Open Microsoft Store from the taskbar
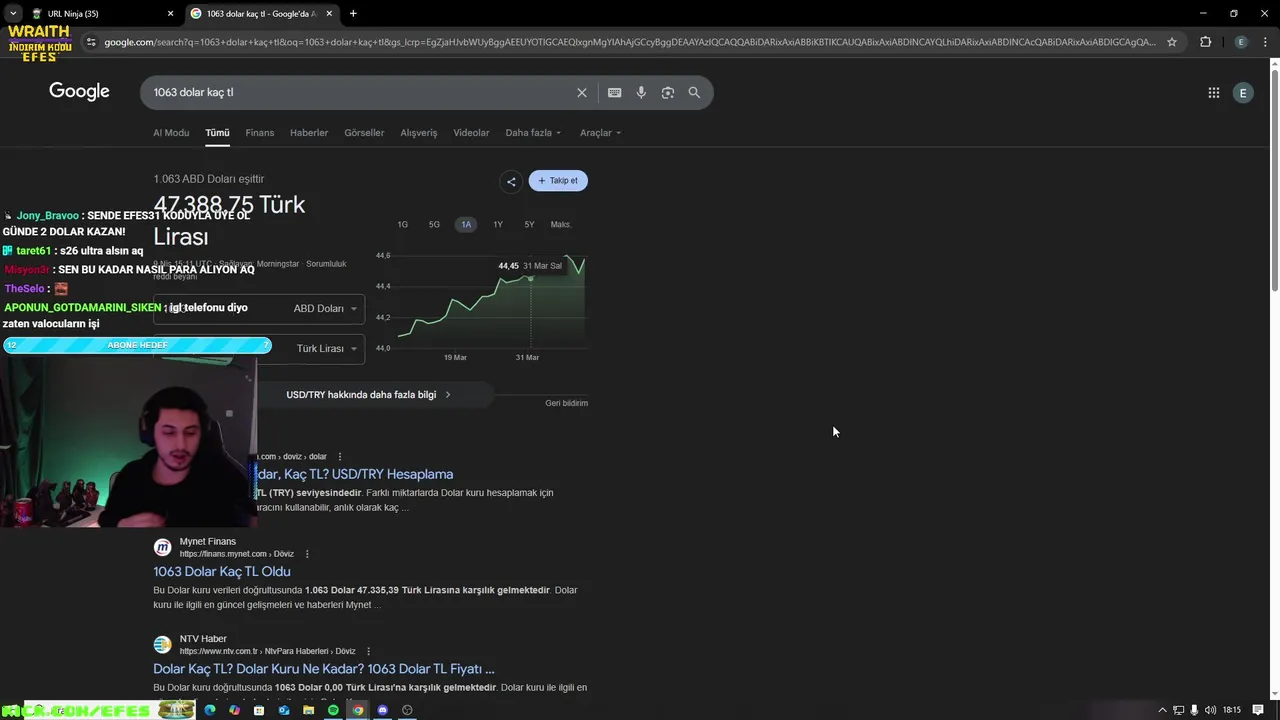Screen dimensions: 1280x720 (259, 710)
